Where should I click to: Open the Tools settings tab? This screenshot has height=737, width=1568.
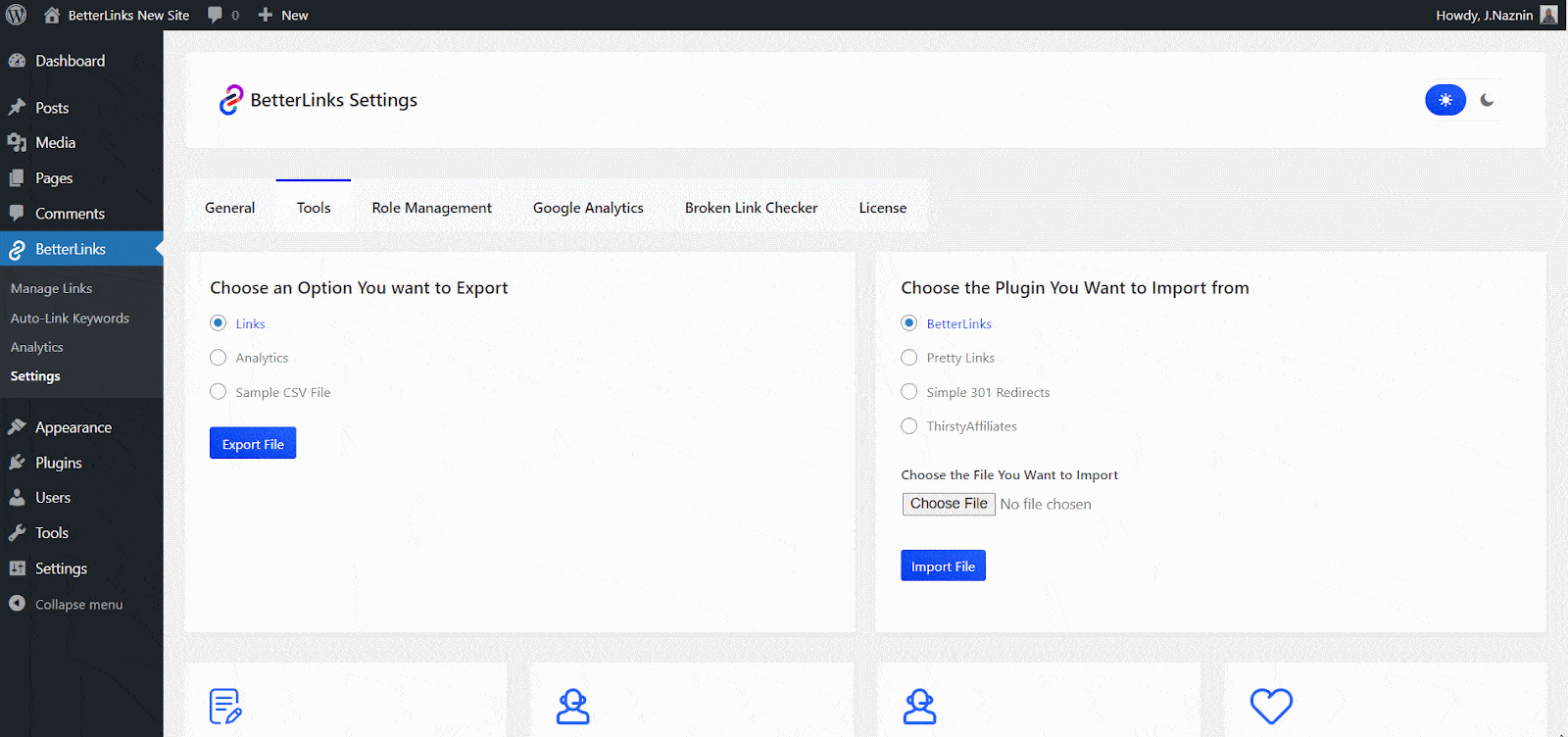tap(314, 208)
